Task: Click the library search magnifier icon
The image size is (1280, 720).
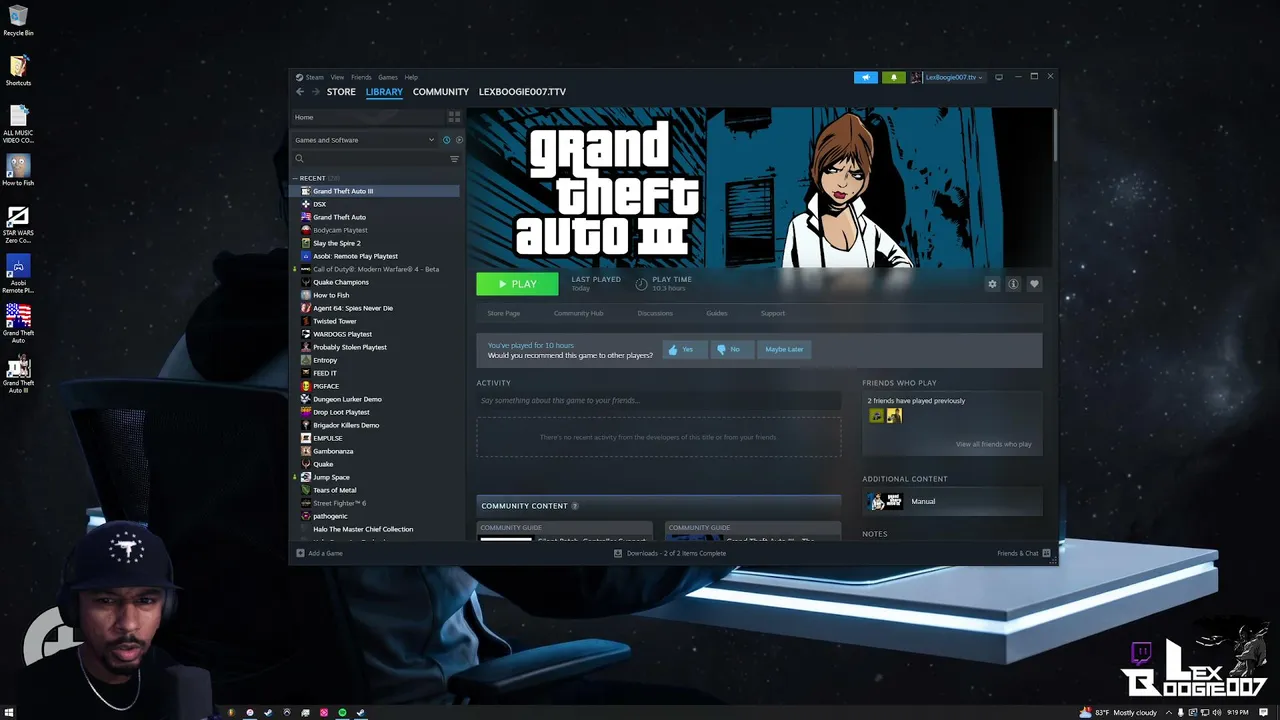Action: (299, 159)
